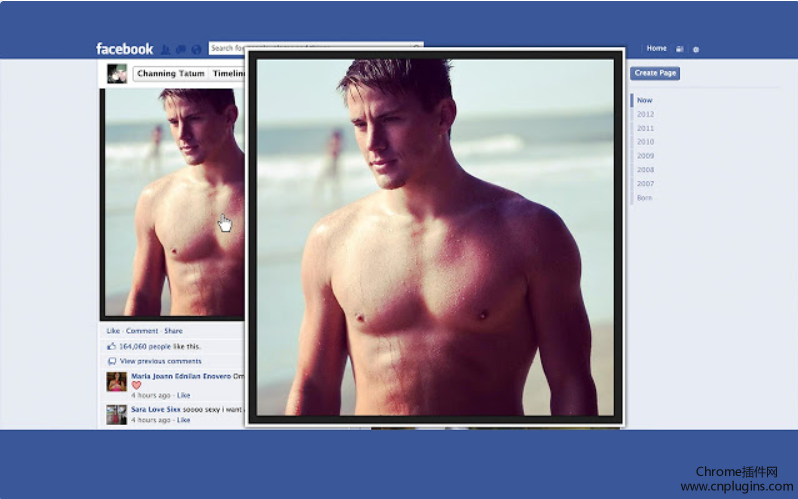Click the Create Page button

coord(655,73)
